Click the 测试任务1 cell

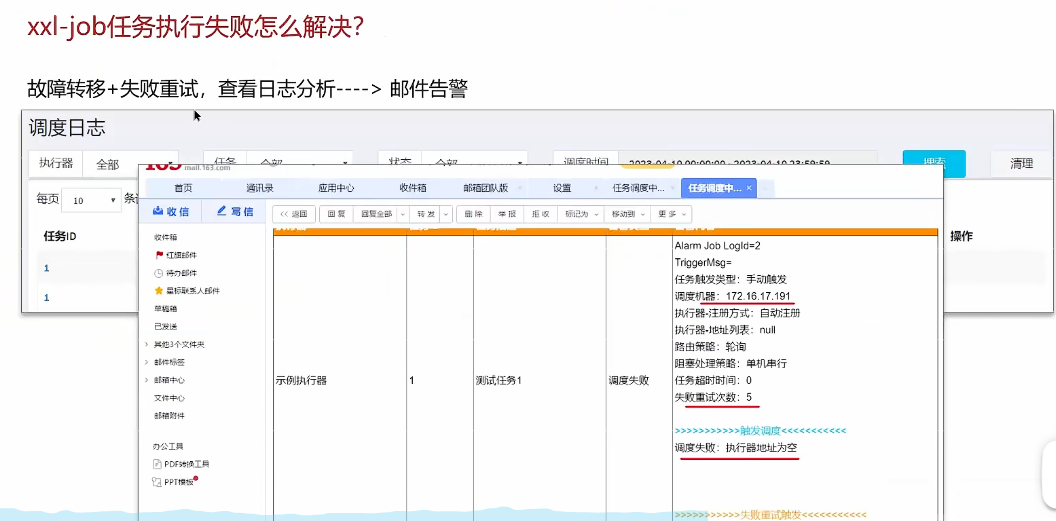[x=499, y=380]
